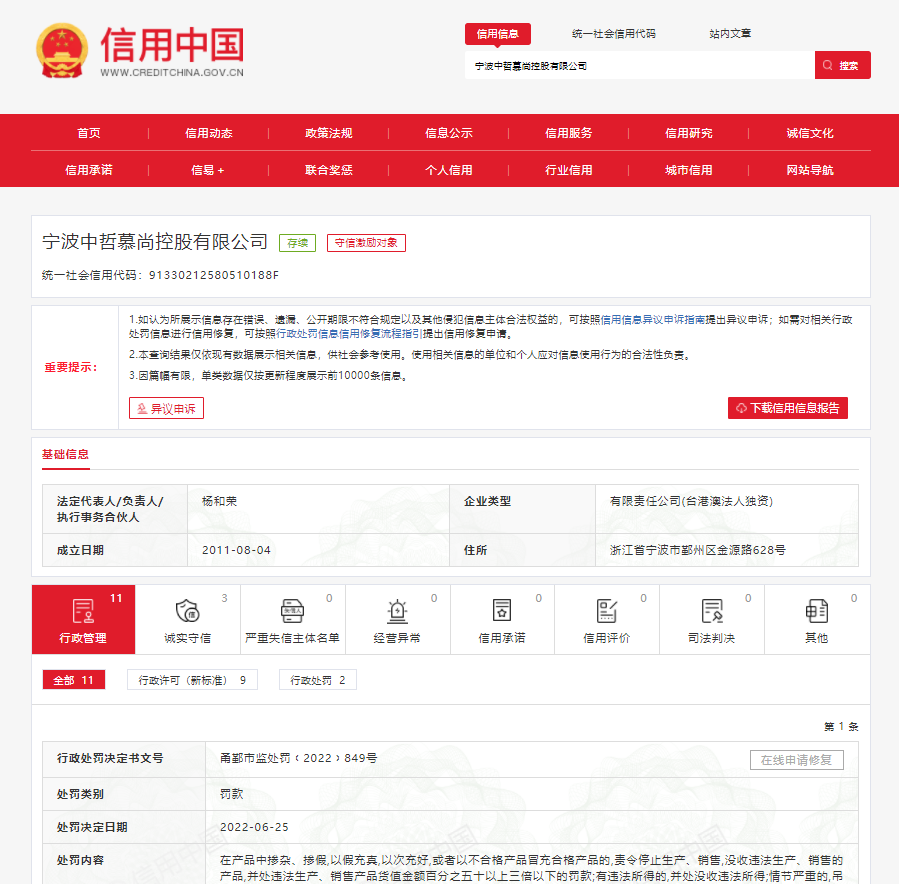Open the 信用评价 icon
The height and width of the screenshot is (884, 899).
click(607, 611)
